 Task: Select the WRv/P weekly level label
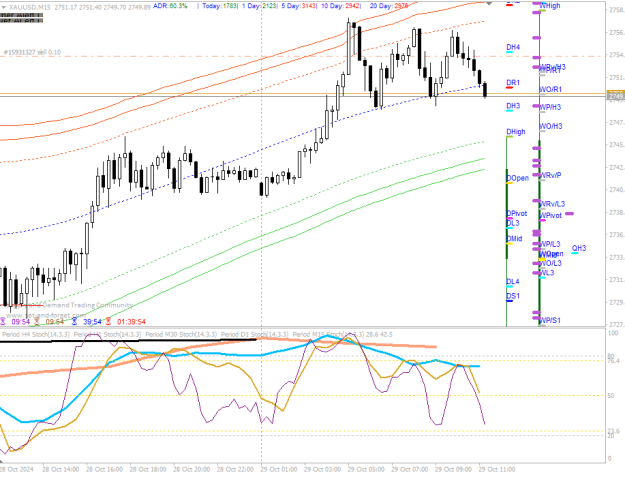tap(550, 175)
